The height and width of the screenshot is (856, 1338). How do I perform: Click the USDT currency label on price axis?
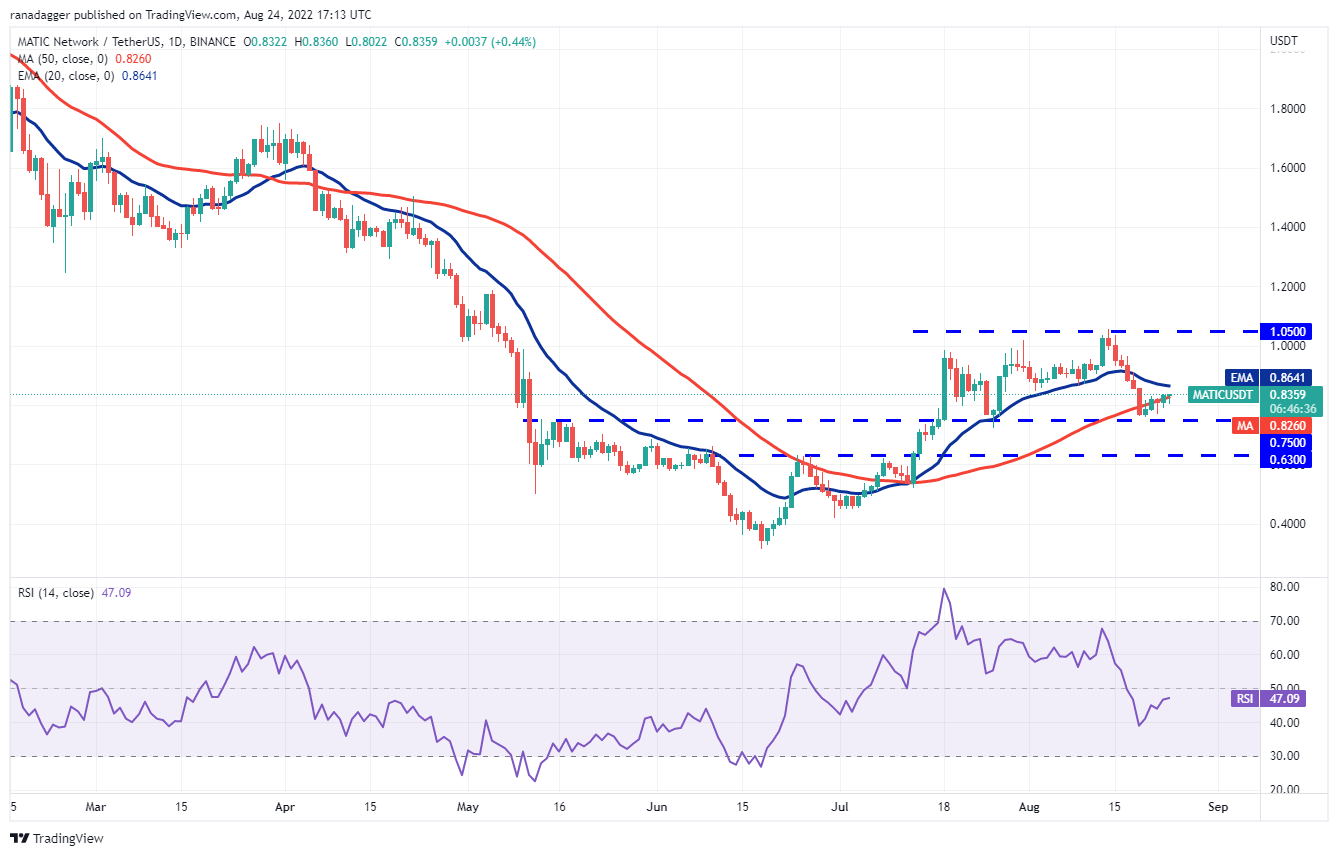pyautogui.click(x=1283, y=41)
